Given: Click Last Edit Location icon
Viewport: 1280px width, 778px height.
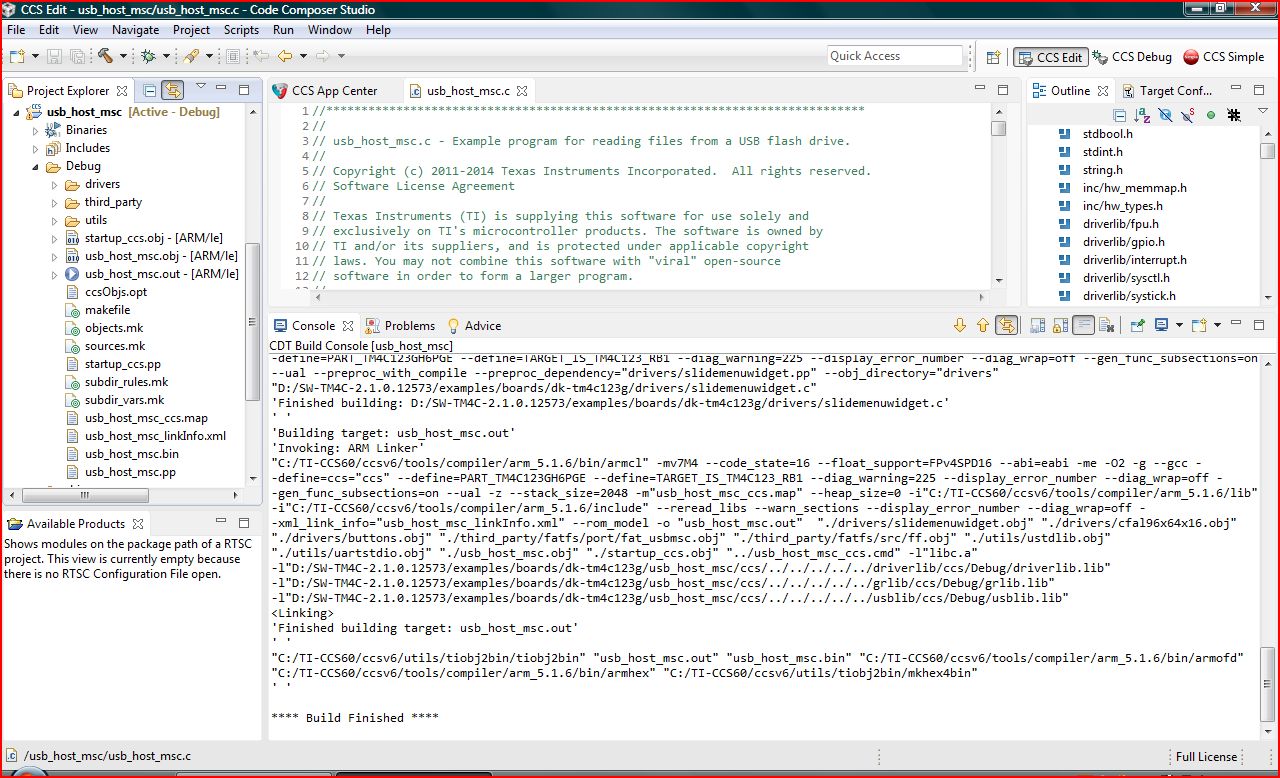Looking at the screenshot, I should pos(261,56).
